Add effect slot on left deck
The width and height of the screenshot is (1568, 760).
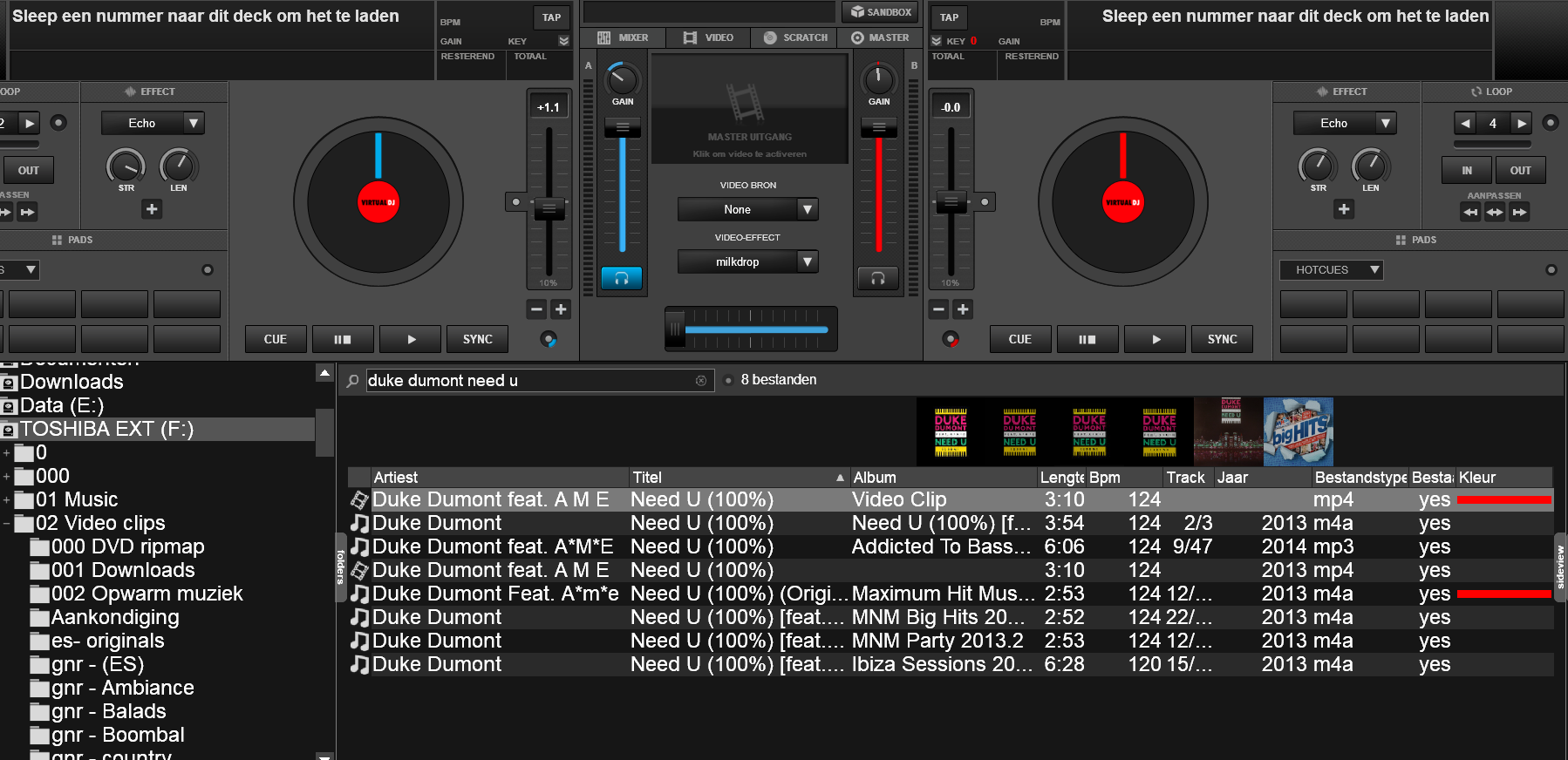tap(152, 209)
